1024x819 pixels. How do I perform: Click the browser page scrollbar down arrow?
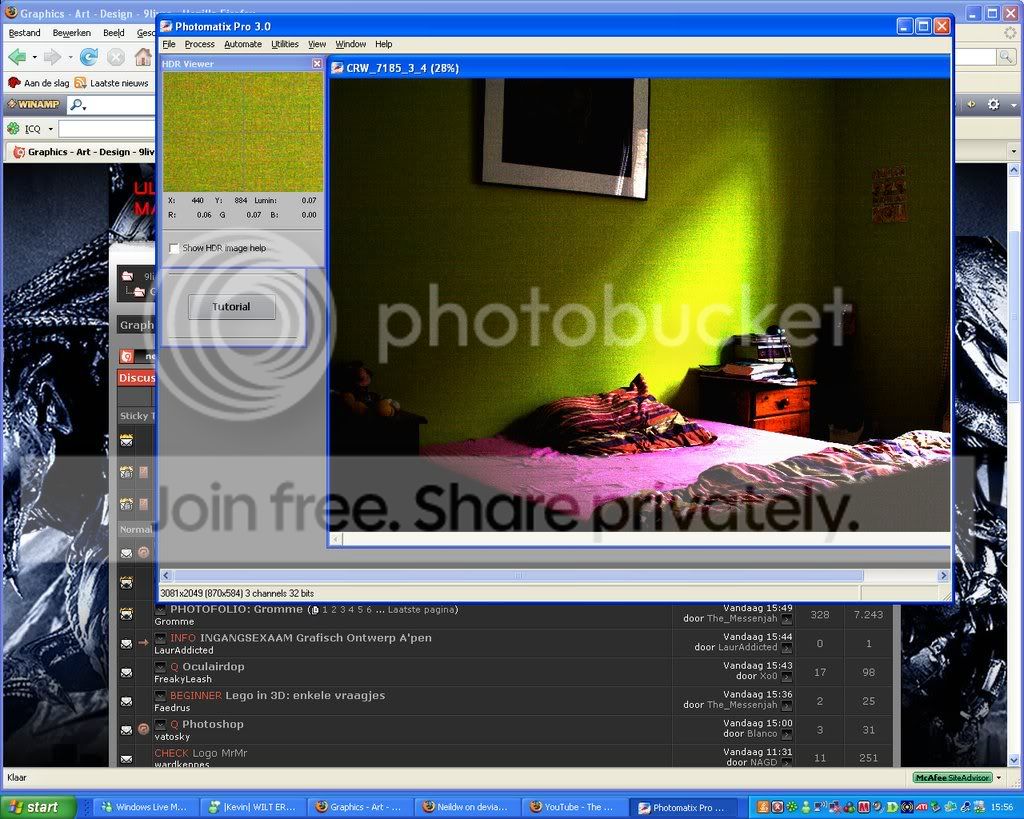click(x=1014, y=760)
